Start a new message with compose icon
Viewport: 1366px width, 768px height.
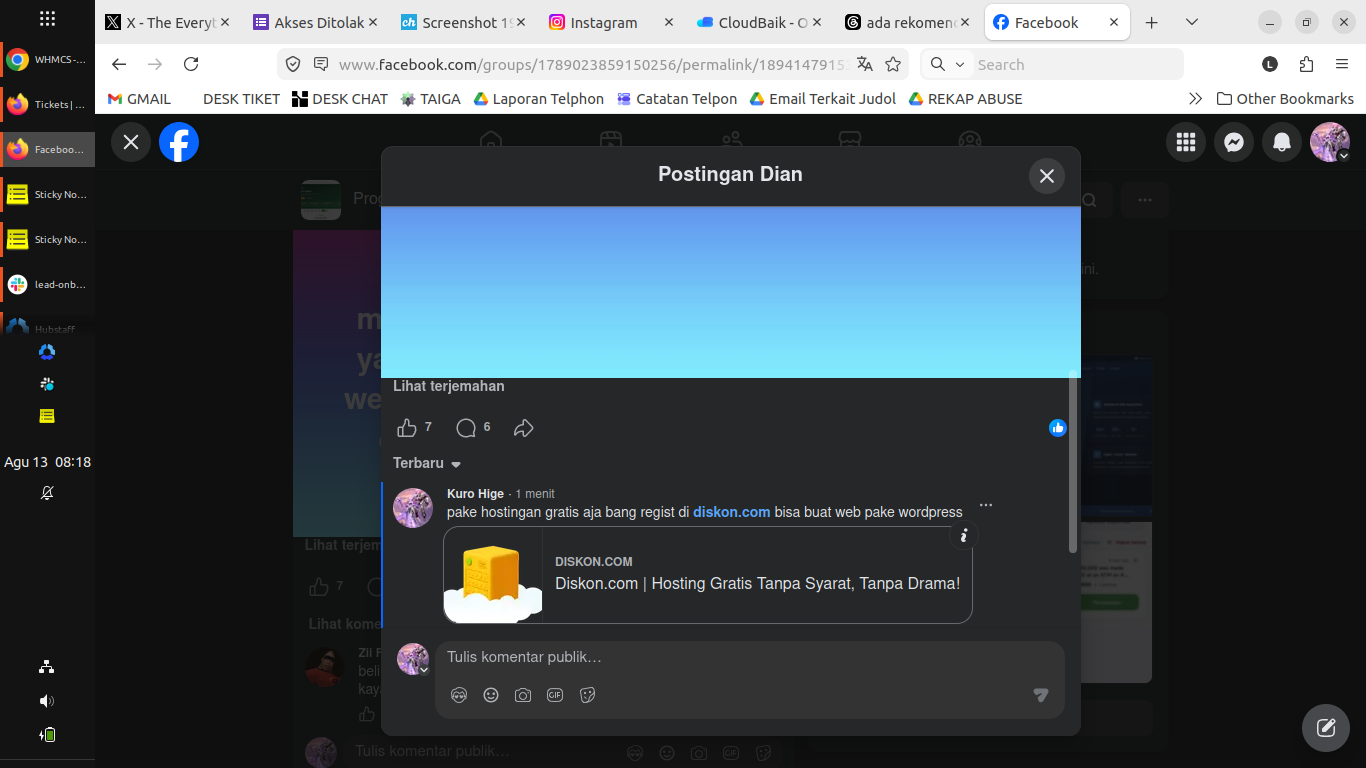(x=1326, y=728)
